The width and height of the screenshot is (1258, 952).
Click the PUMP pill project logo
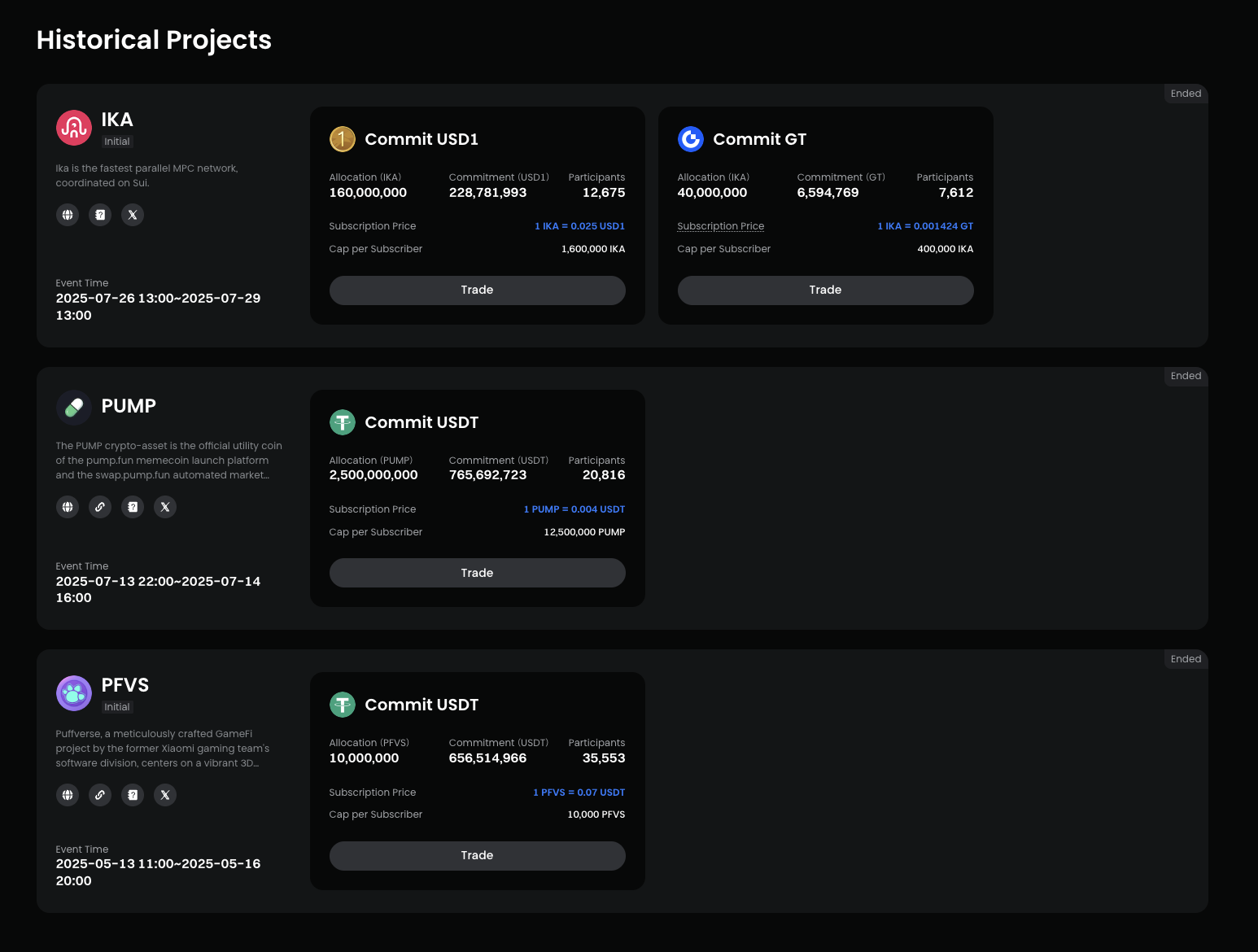[x=74, y=407]
